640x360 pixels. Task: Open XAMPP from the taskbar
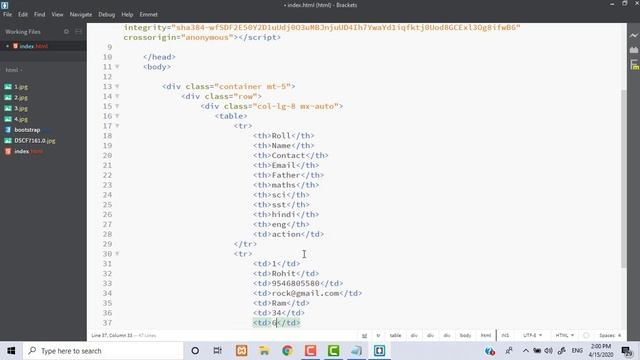(x=241, y=351)
